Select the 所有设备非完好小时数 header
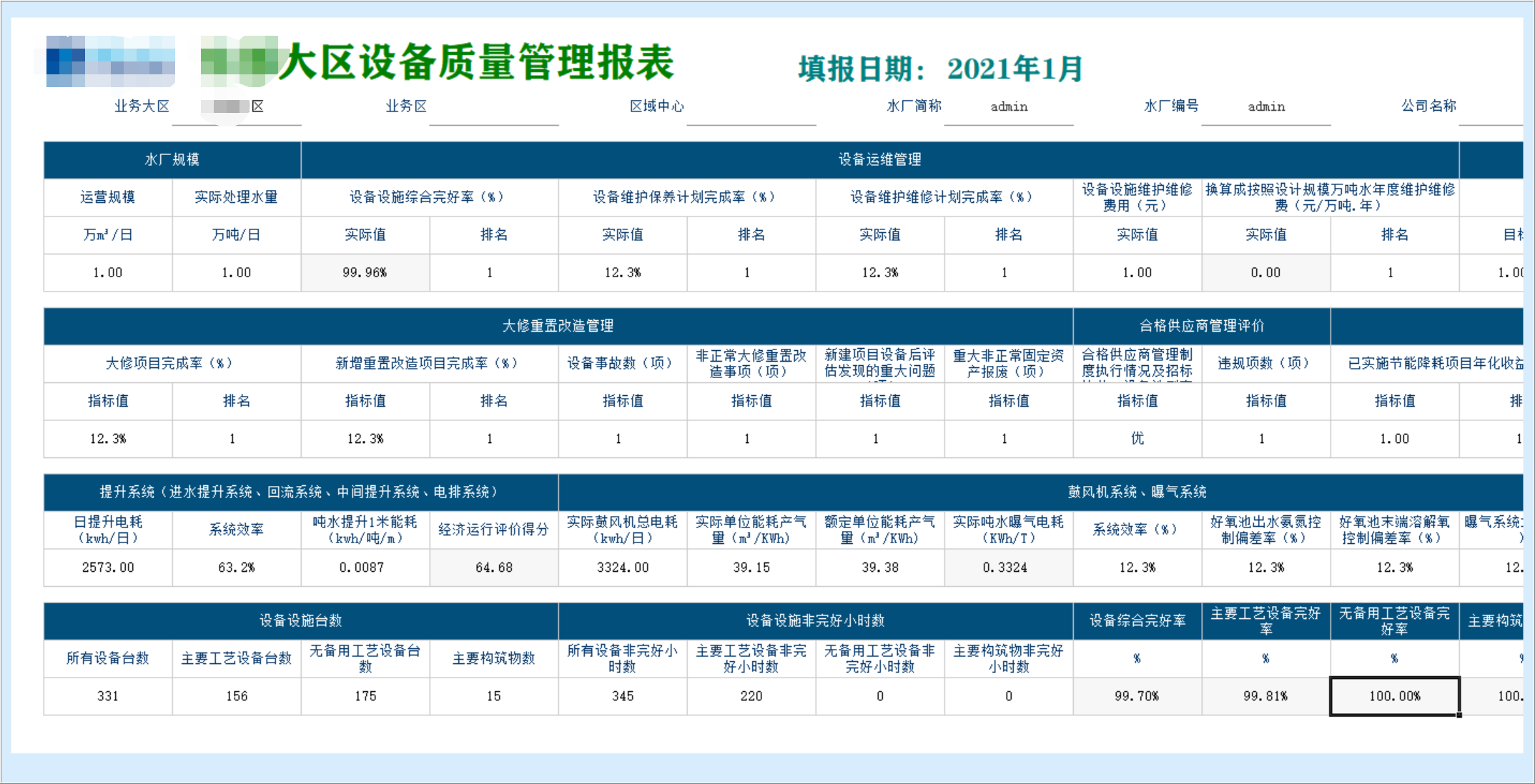This screenshot has width=1535, height=784. (x=623, y=658)
